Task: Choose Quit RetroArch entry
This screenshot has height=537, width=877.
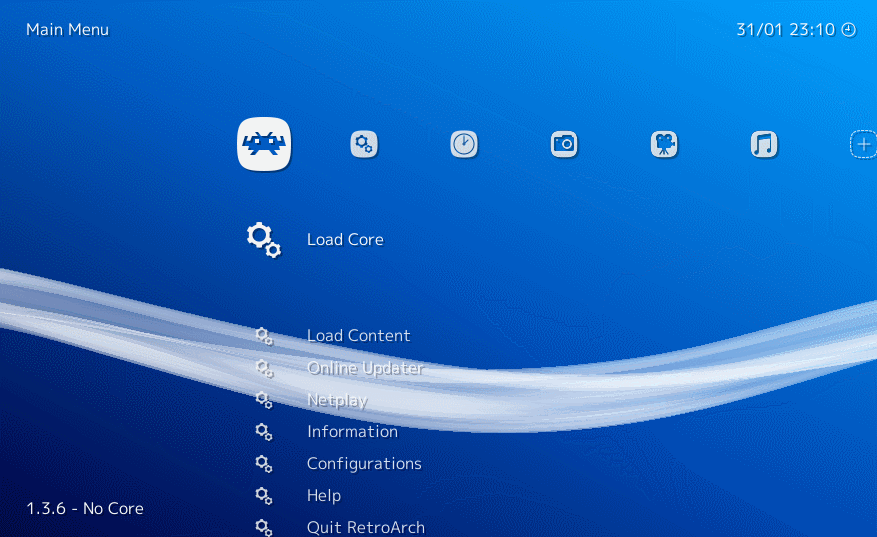Action: (366, 527)
